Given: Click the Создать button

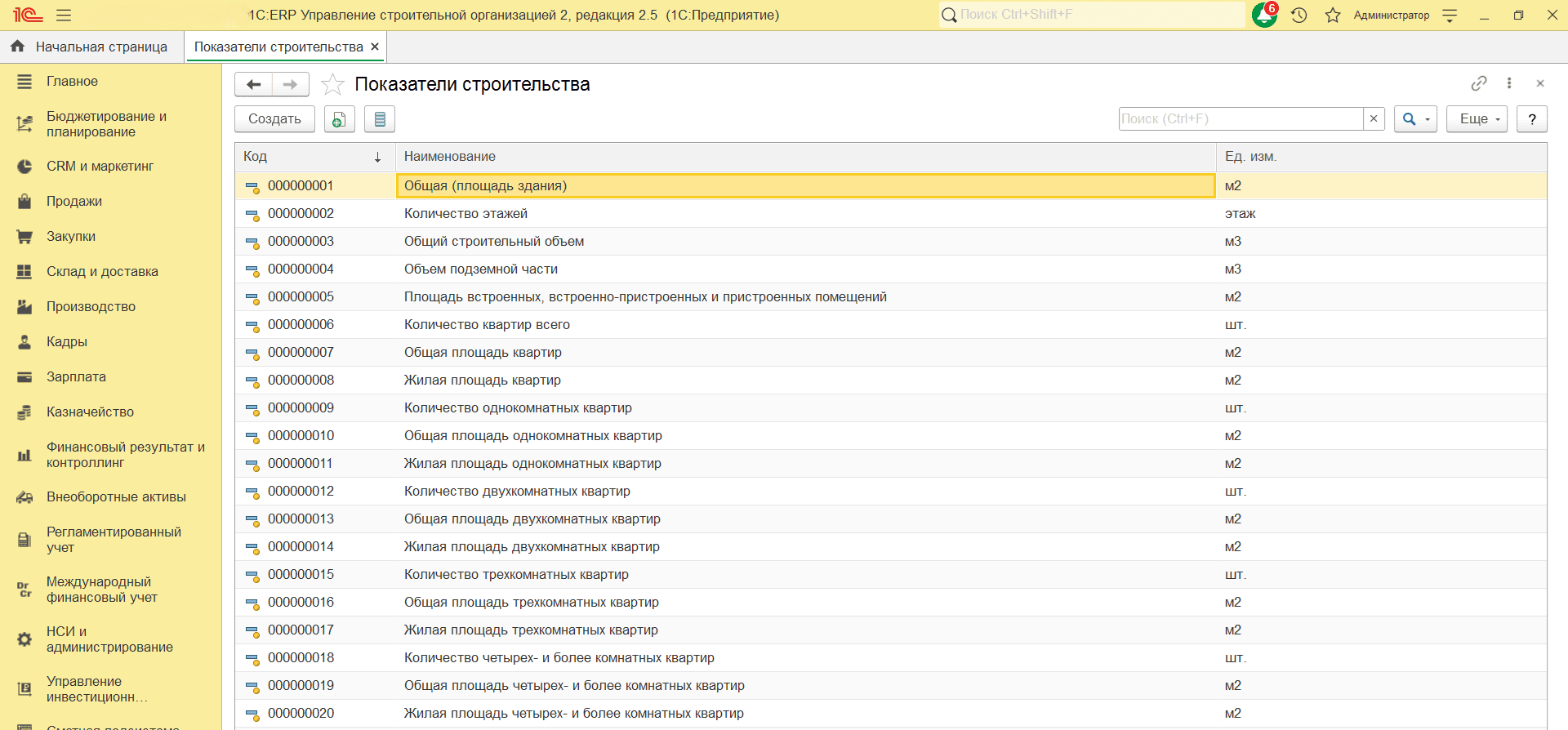Looking at the screenshot, I should tap(274, 119).
